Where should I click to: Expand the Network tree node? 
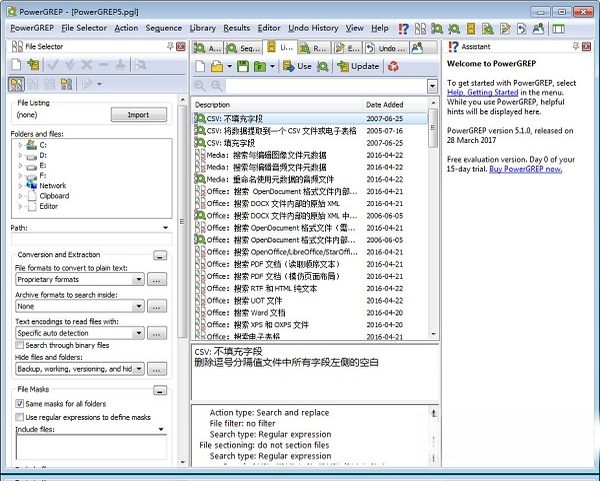coord(20,186)
